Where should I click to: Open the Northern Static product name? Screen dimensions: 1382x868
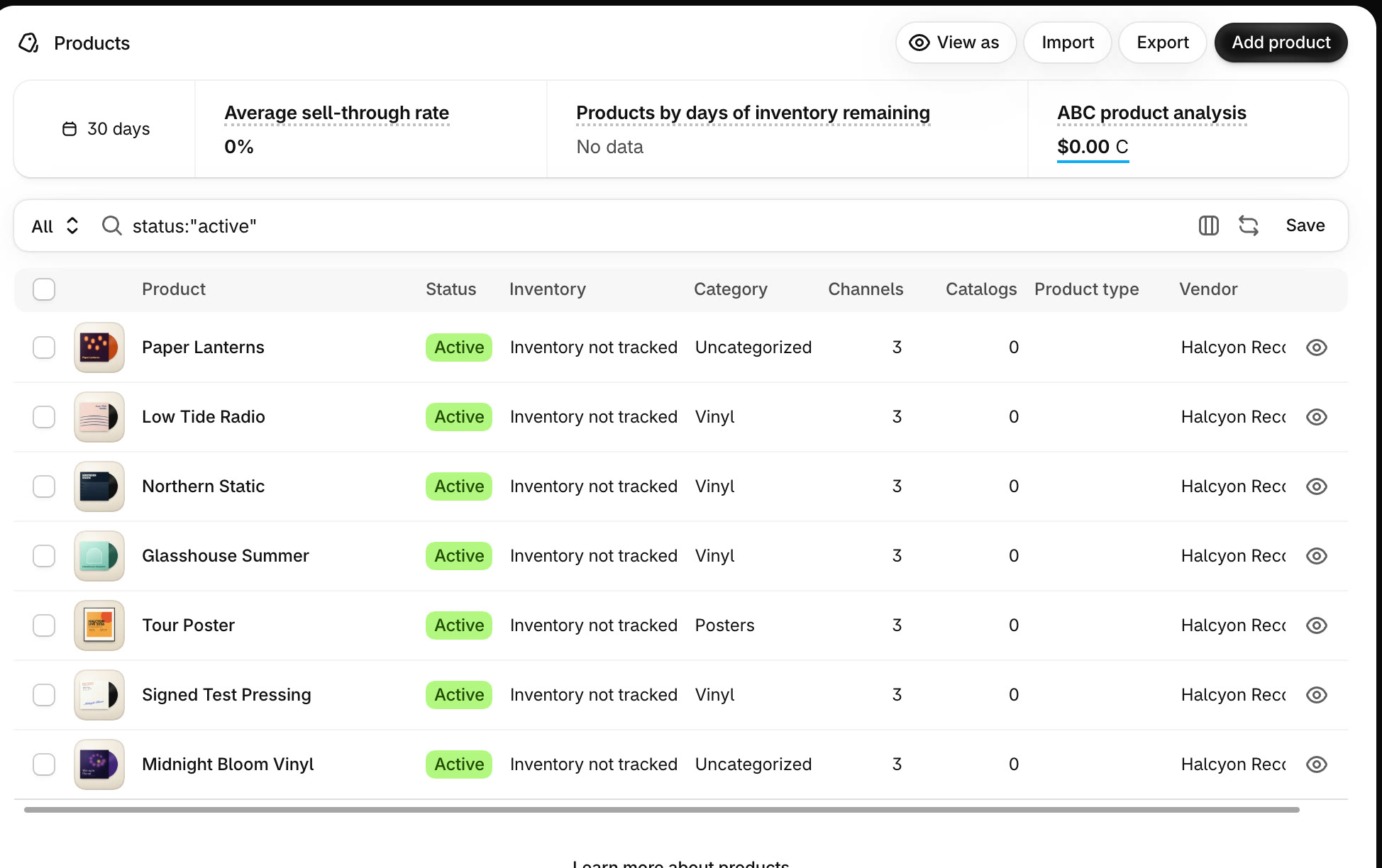coord(203,486)
